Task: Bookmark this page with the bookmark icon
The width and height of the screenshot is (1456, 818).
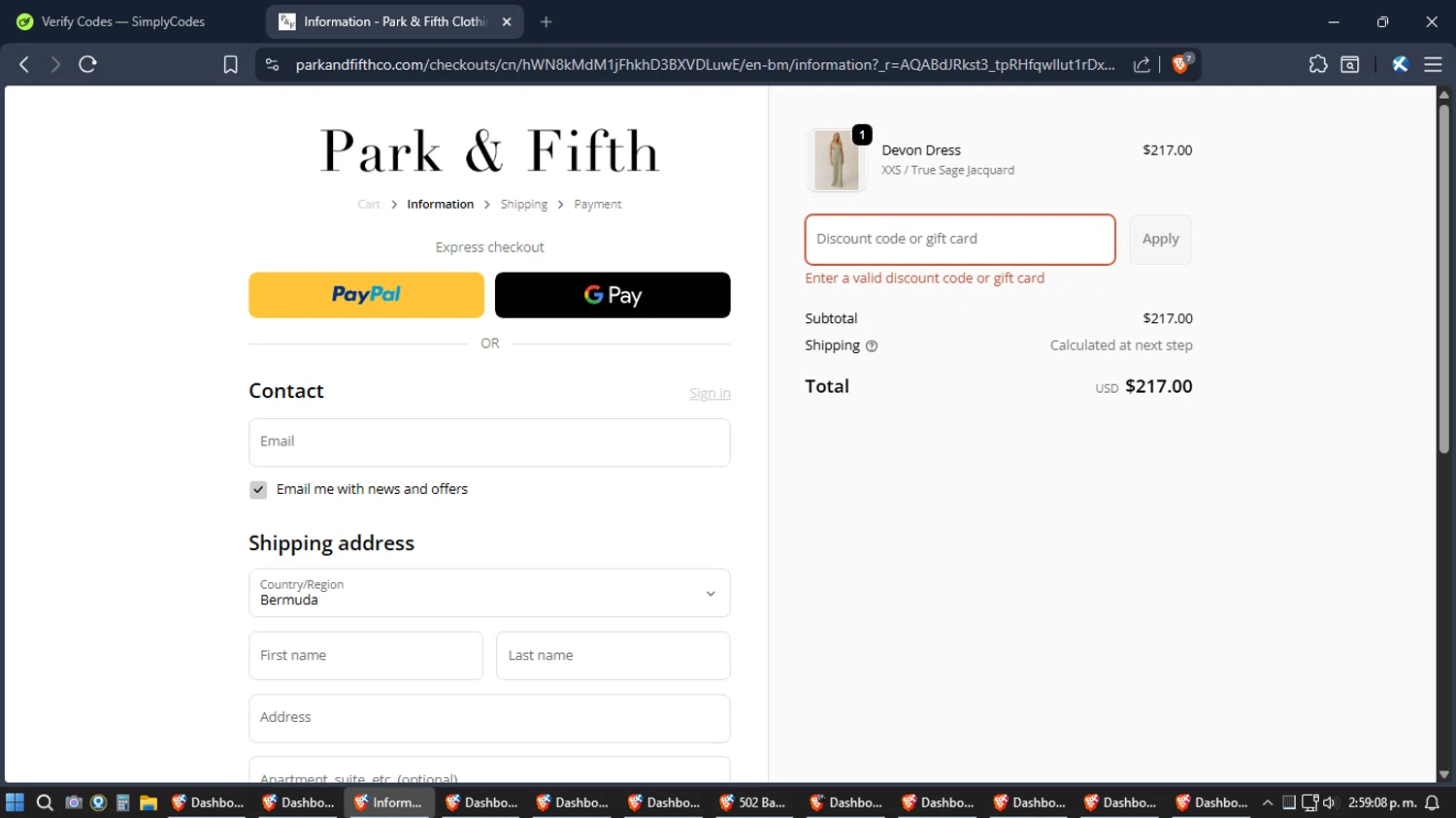Action: [230, 64]
